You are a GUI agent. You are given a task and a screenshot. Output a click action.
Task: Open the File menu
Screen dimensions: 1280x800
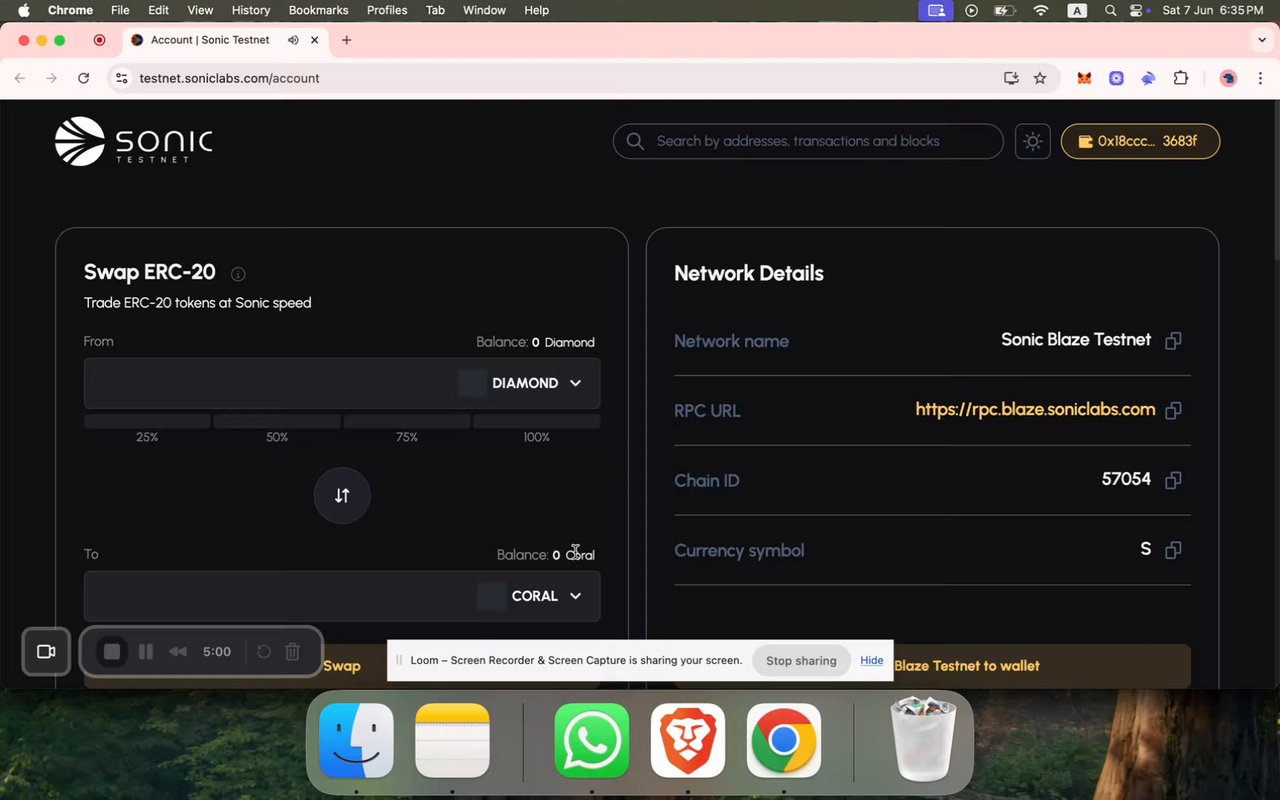click(120, 10)
